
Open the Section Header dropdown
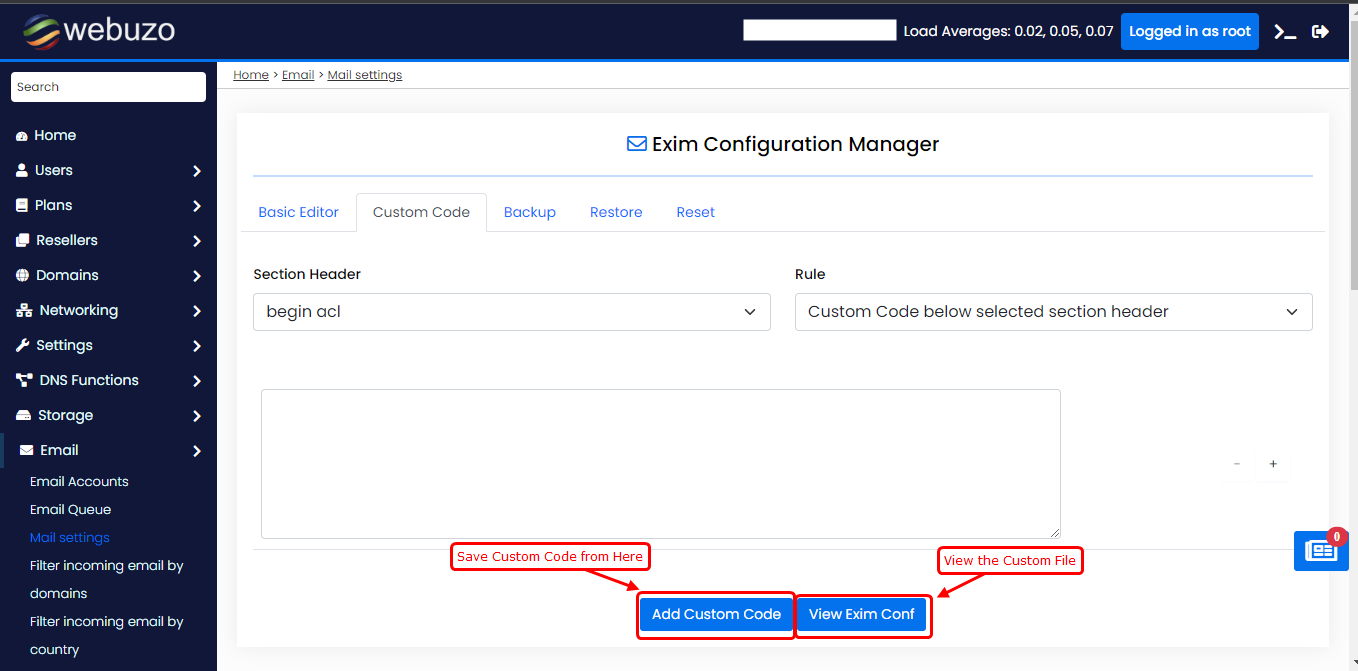(x=511, y=312)
